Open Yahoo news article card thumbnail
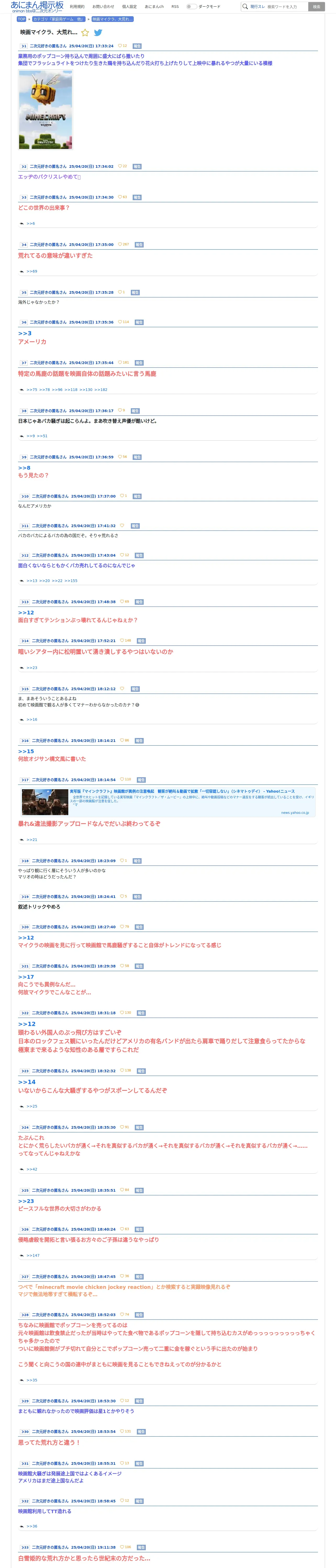Viewport: 336px width, 1568px height. coord(44,802)
